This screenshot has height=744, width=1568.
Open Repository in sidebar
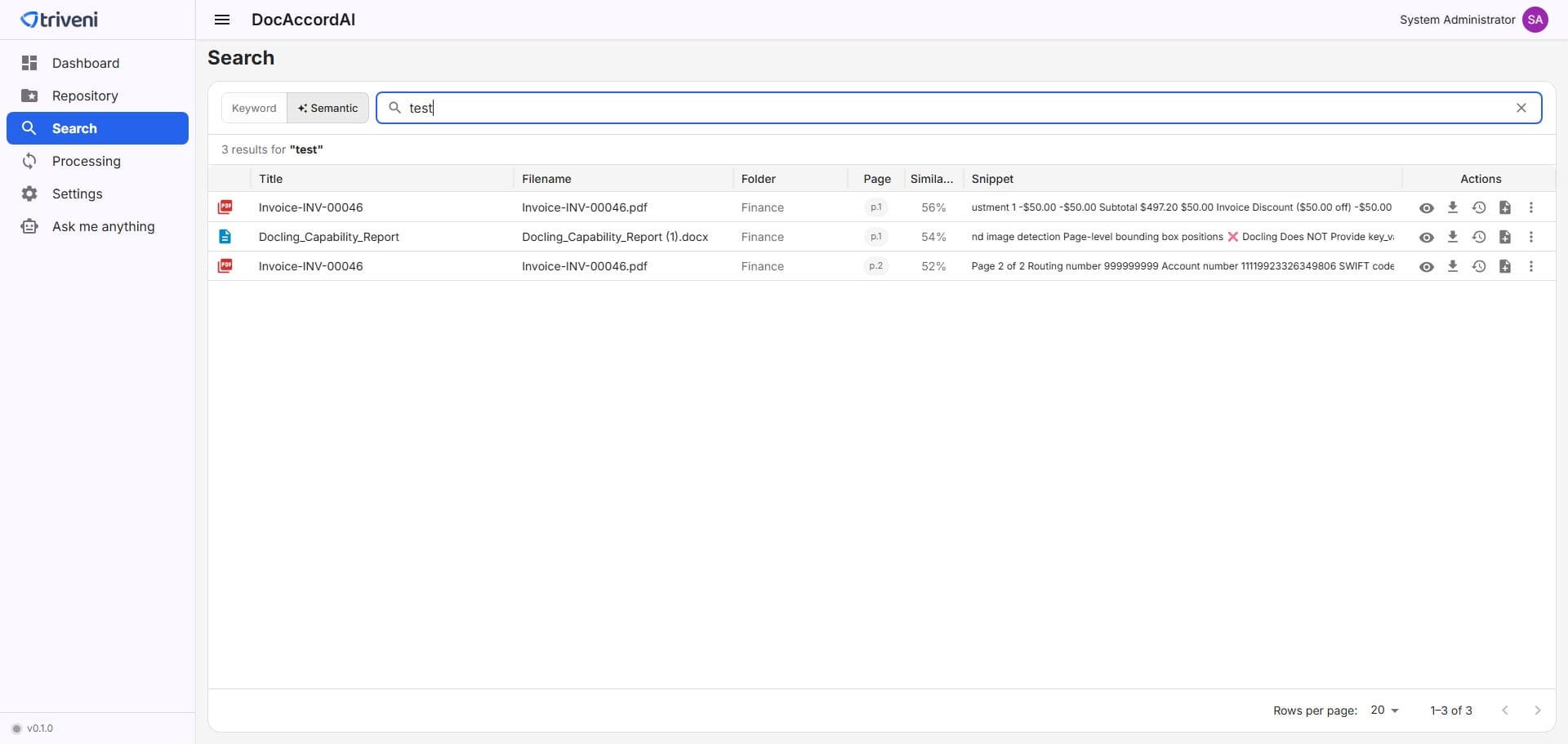pyautogui.click(x=97, y=96)
